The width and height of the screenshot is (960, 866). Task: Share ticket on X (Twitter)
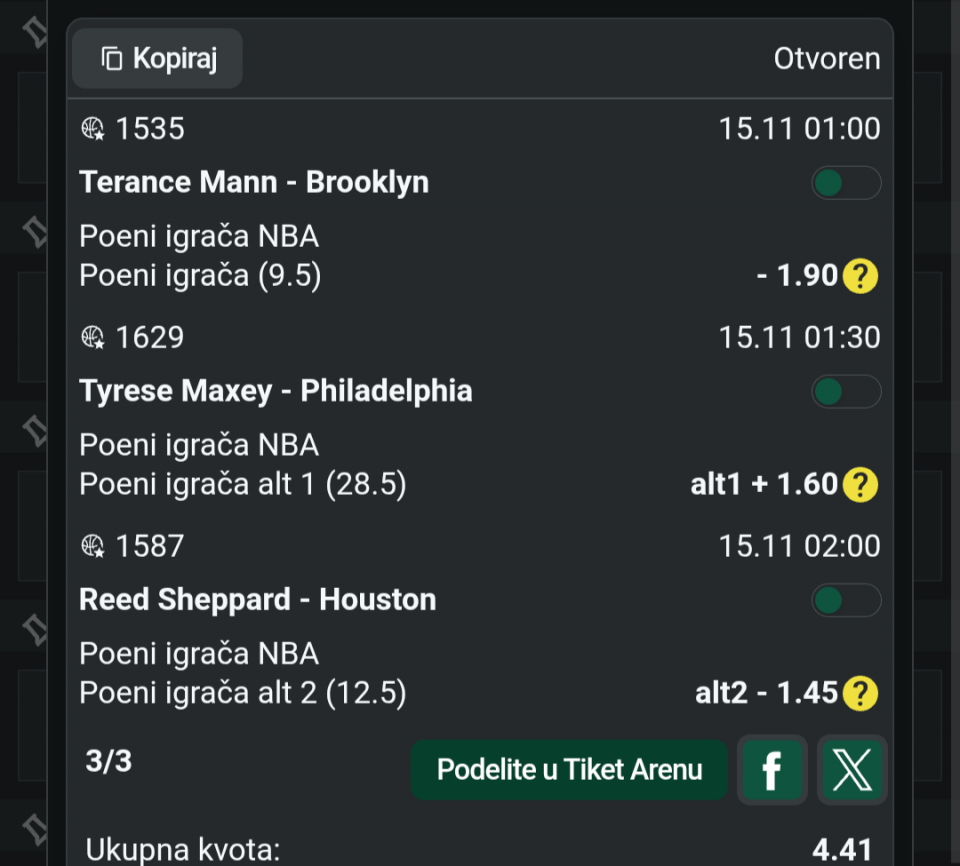pyautogui.click(x=851, y=770)
